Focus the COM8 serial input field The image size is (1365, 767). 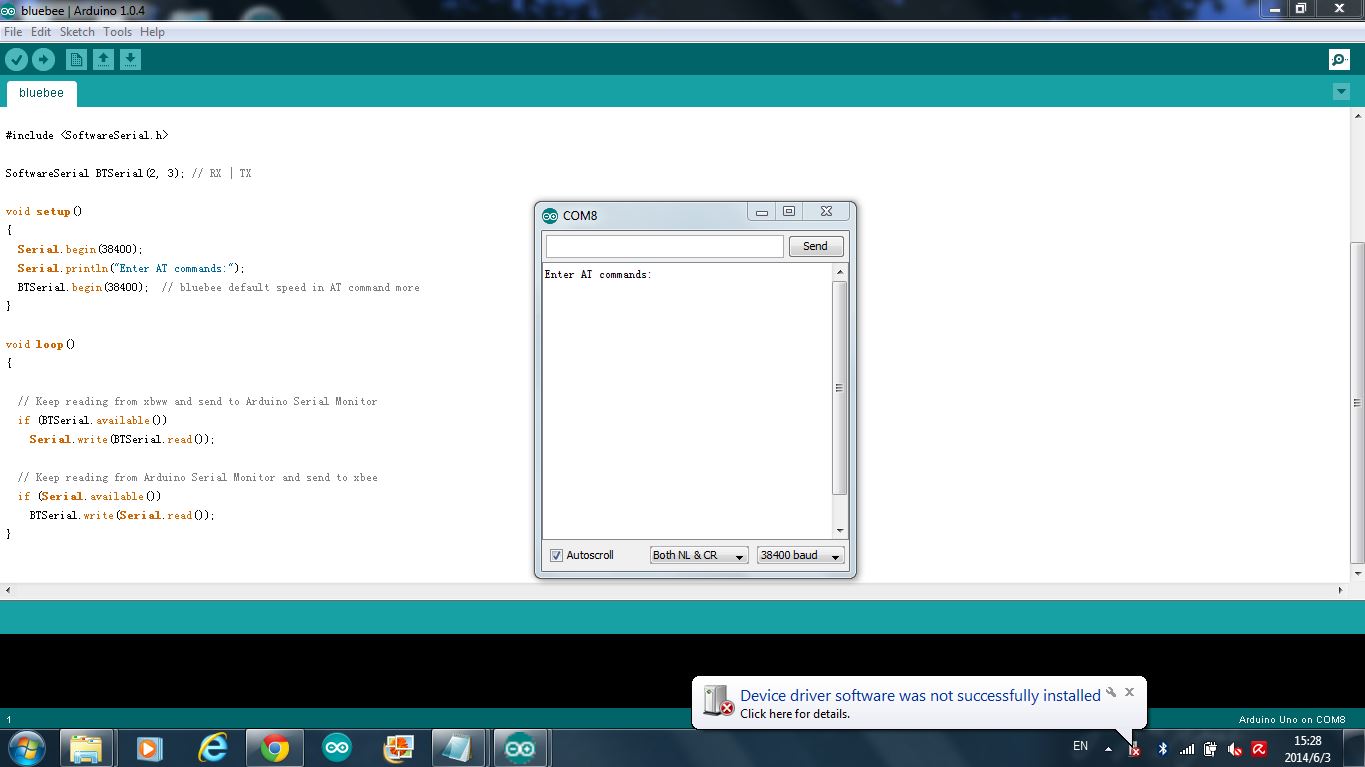[x=664, y=246]
